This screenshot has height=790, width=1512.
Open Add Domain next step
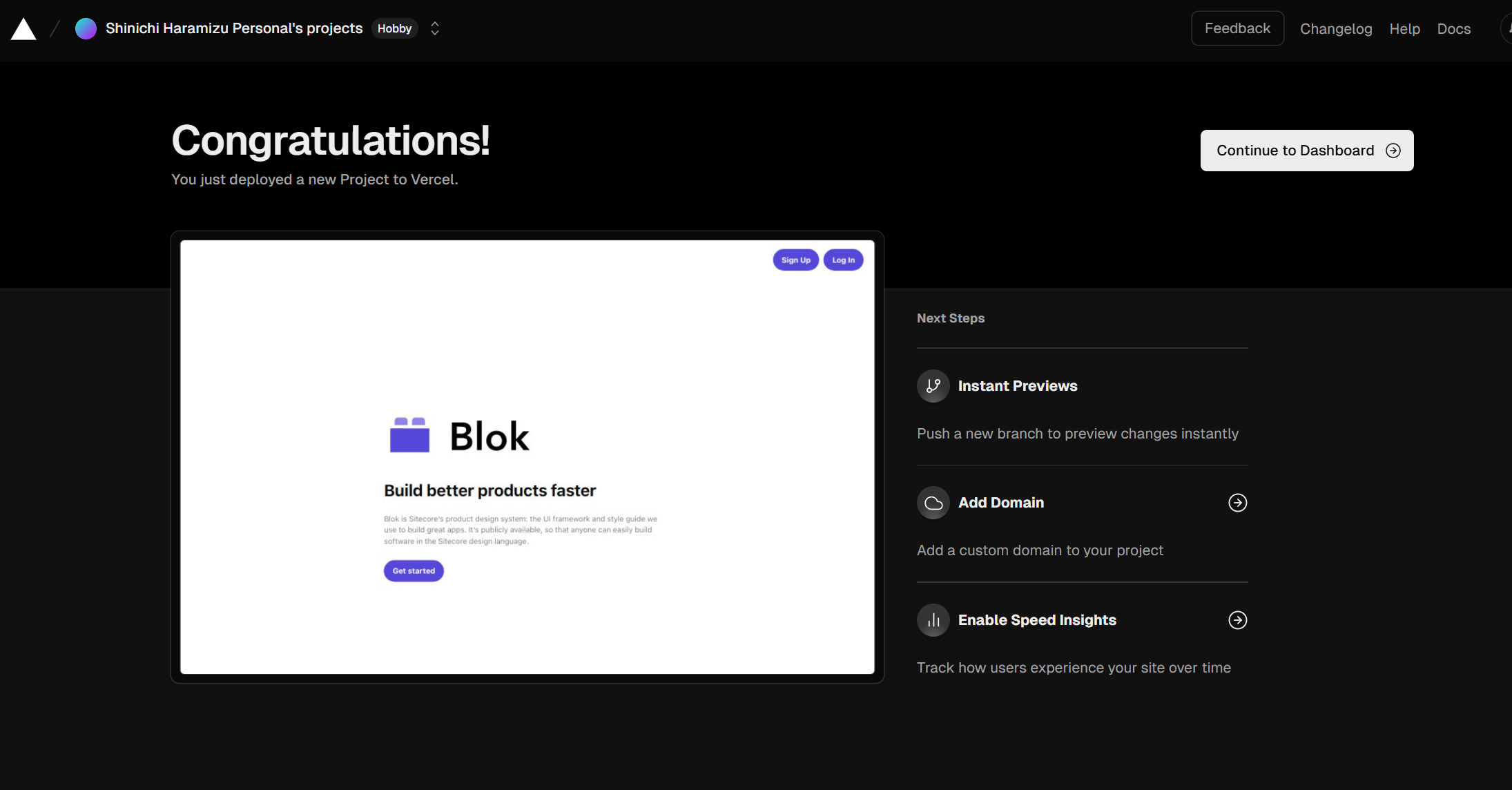point(1001,503)
